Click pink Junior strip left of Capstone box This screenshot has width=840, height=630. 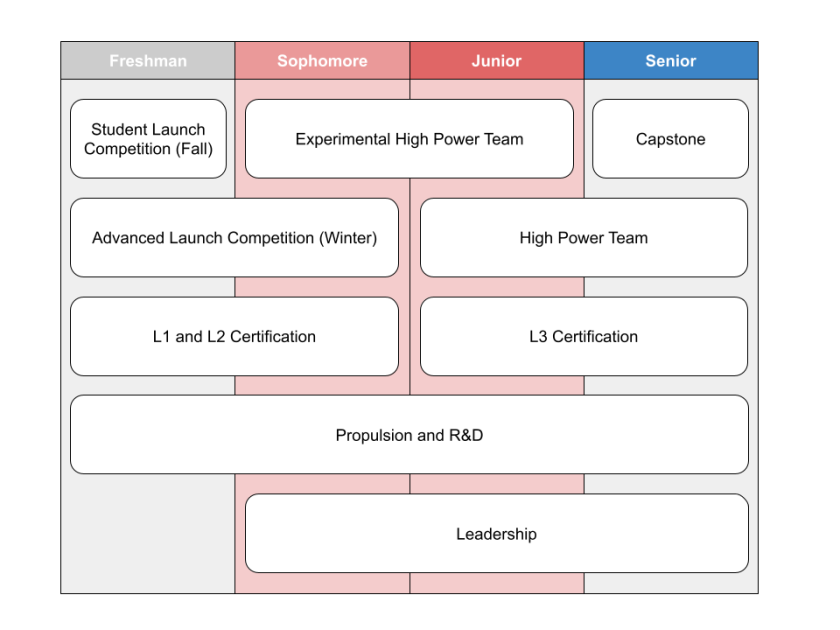[x=579, y=139]
